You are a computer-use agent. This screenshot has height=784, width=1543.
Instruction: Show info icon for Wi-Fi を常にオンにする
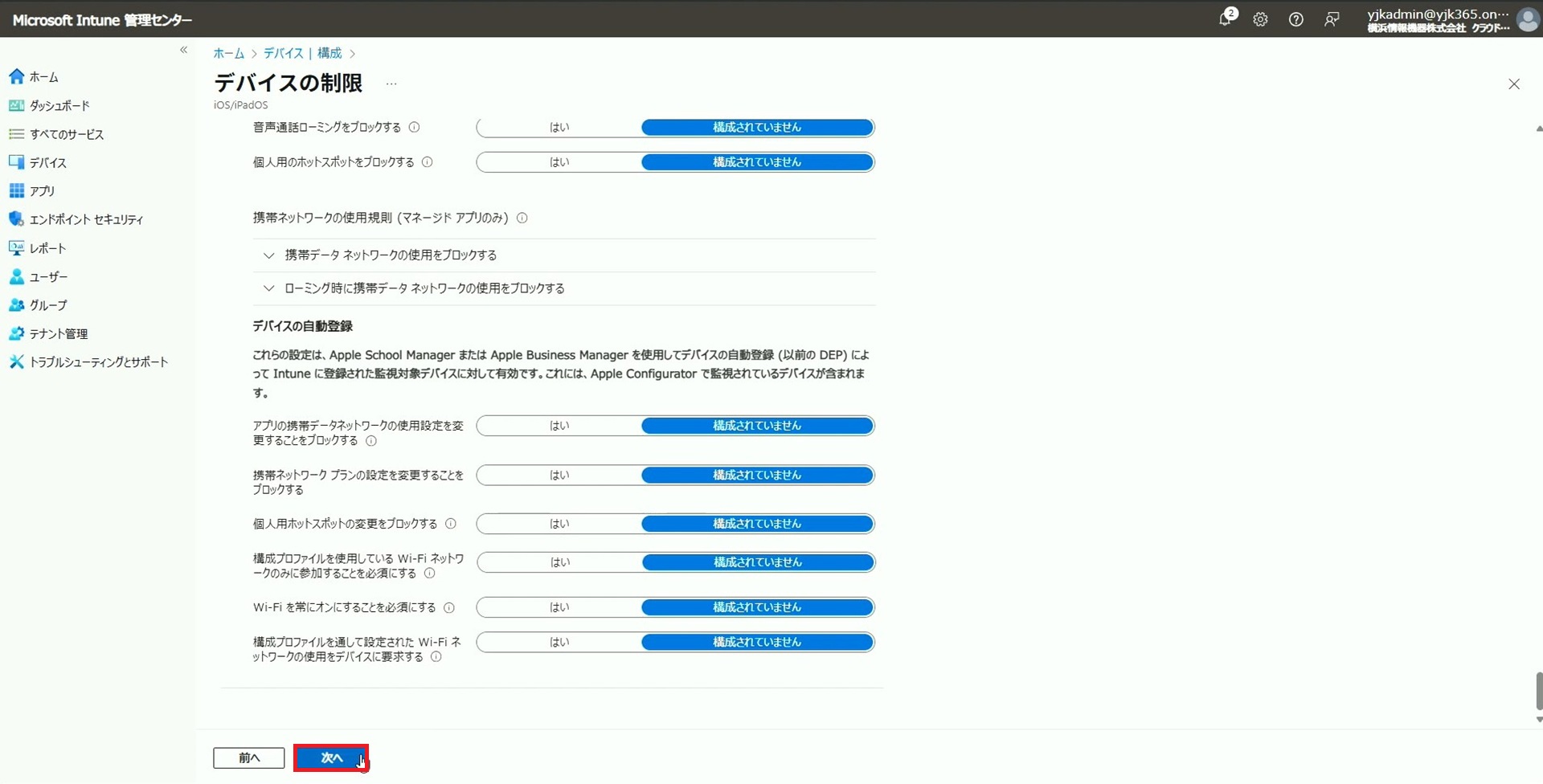click(x=449, y=608)
